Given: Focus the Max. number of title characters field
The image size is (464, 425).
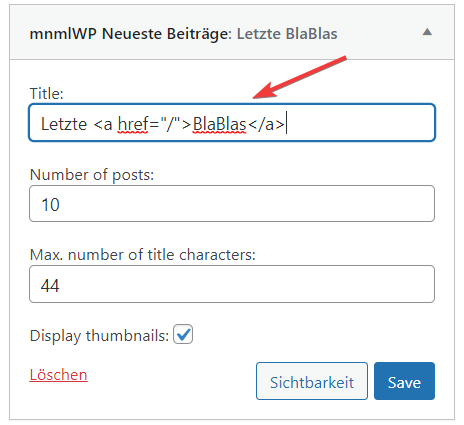Looking at the screenshot, I should pos(232,284).
